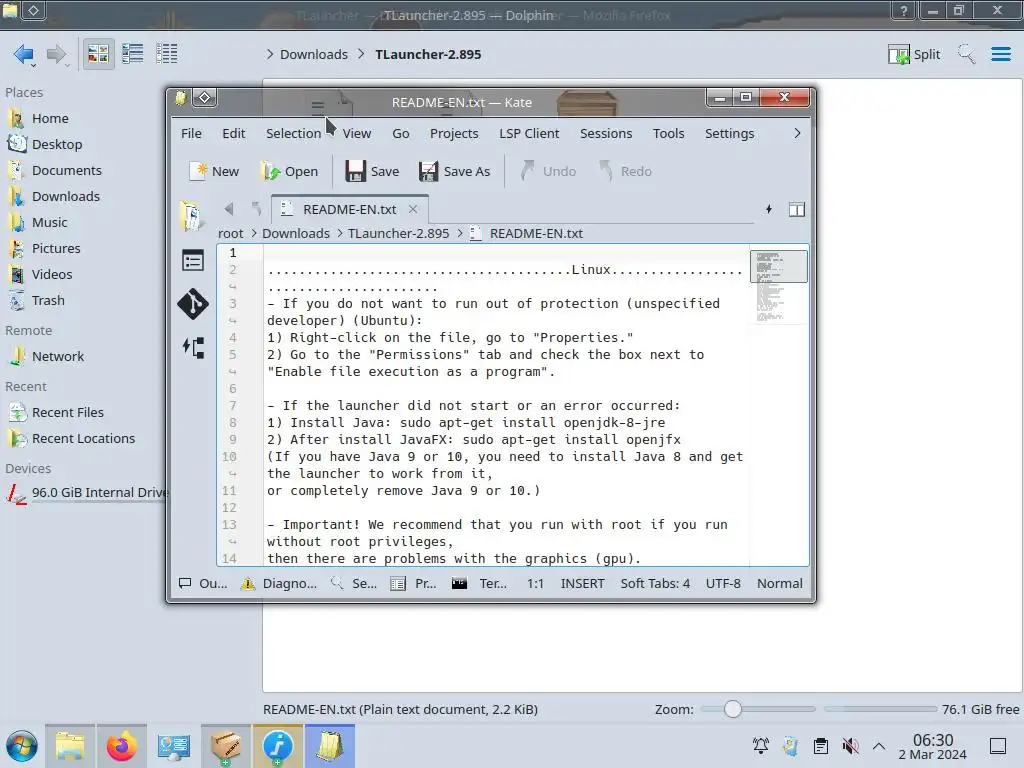The height and width of the screenshot is (768, 1024).
Task: Toggle Kate's Diagnostics panel
Action: pyautogui.click(x=279, y=583)
